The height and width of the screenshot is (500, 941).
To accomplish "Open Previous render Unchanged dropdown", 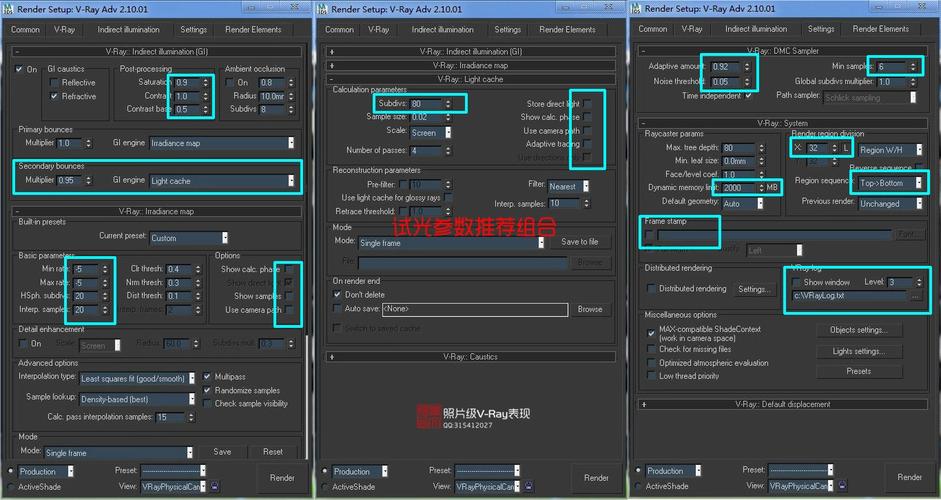I will [x=889, y=203].
